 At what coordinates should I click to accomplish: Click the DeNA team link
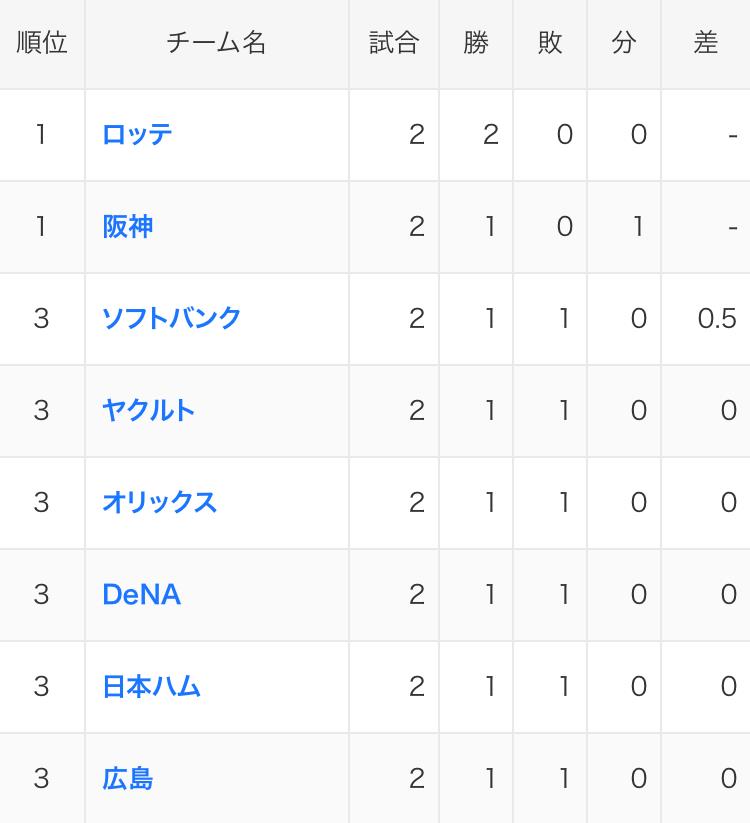pyautogui.click(x=142, y=595)
